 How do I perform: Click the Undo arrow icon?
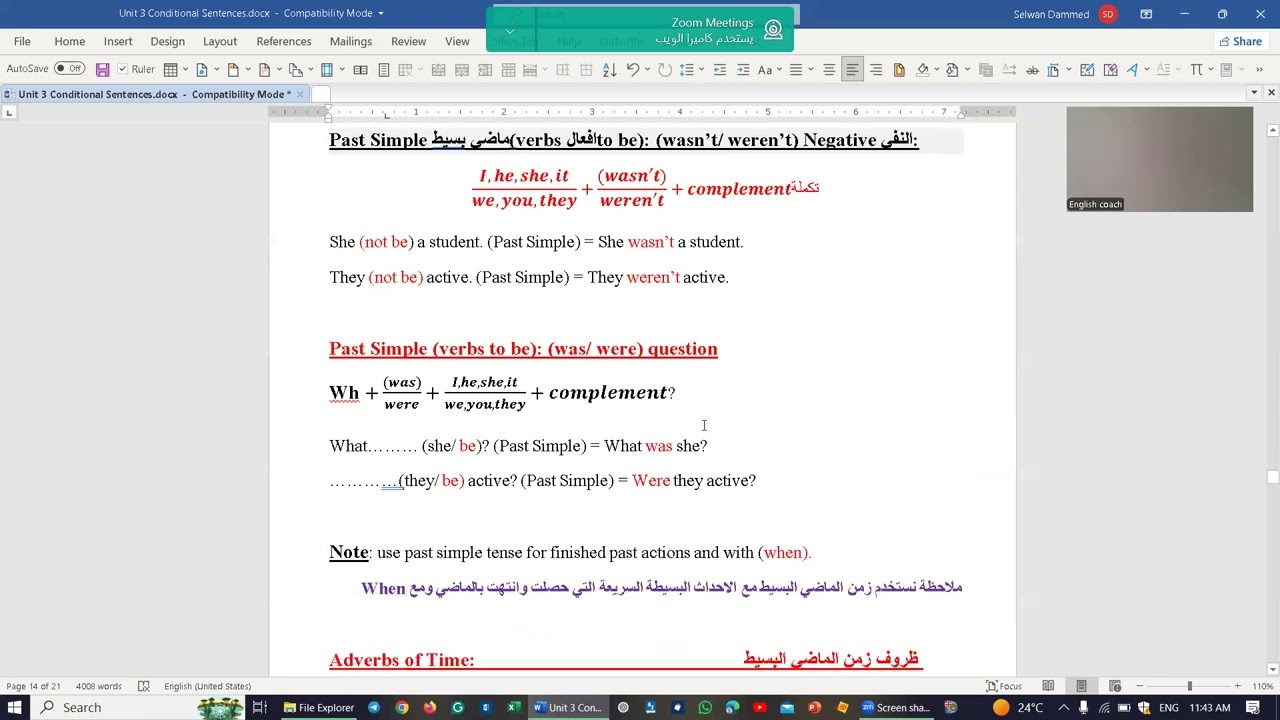click(632, 70)
